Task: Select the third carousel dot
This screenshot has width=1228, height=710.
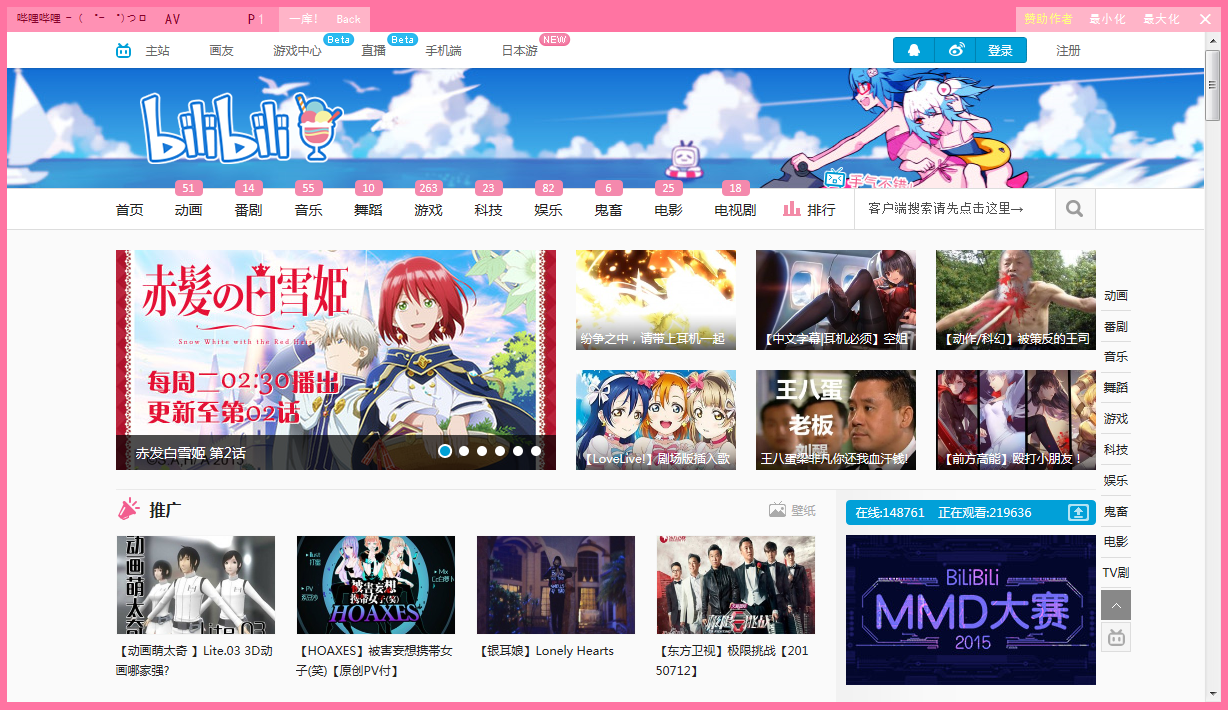Action: click(482, 451)
